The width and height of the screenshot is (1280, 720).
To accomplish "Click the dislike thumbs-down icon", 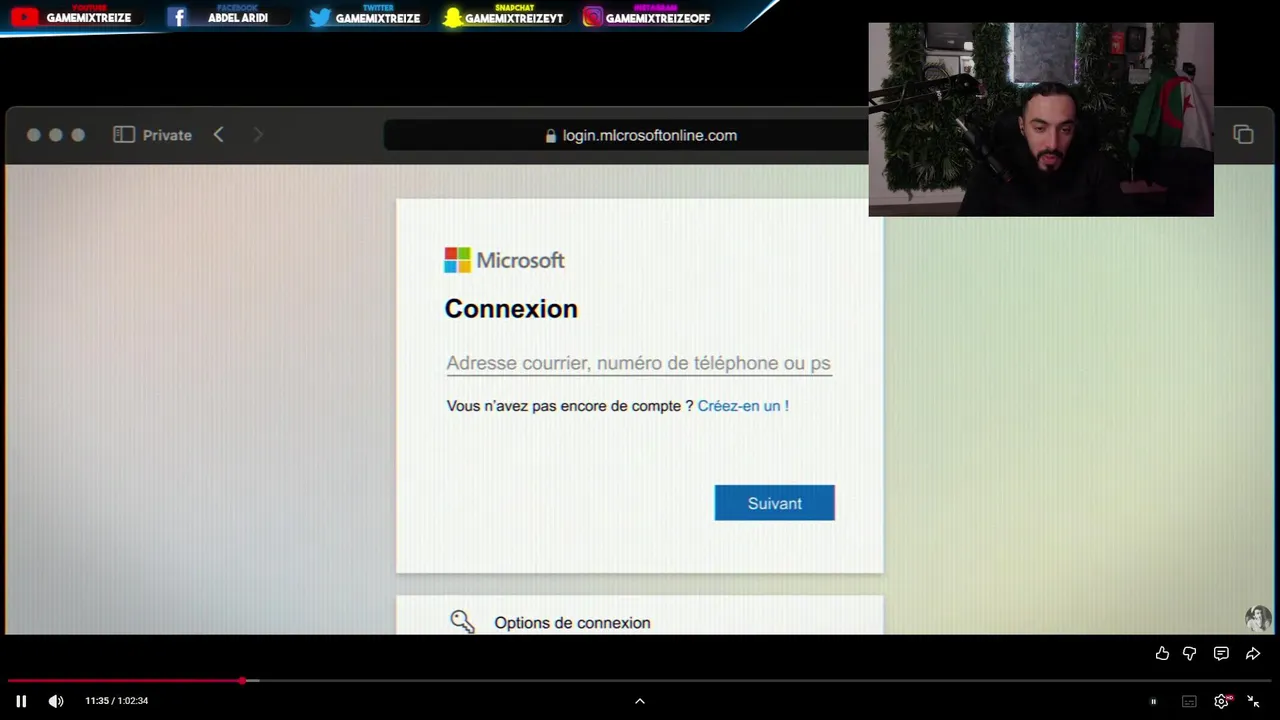I will point(1190,653).
